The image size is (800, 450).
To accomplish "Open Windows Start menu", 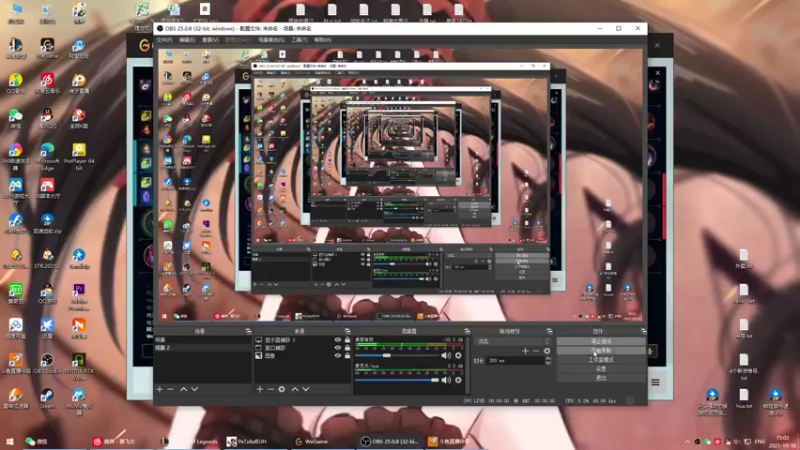I will pyautogui.click(x=9, y=442).
